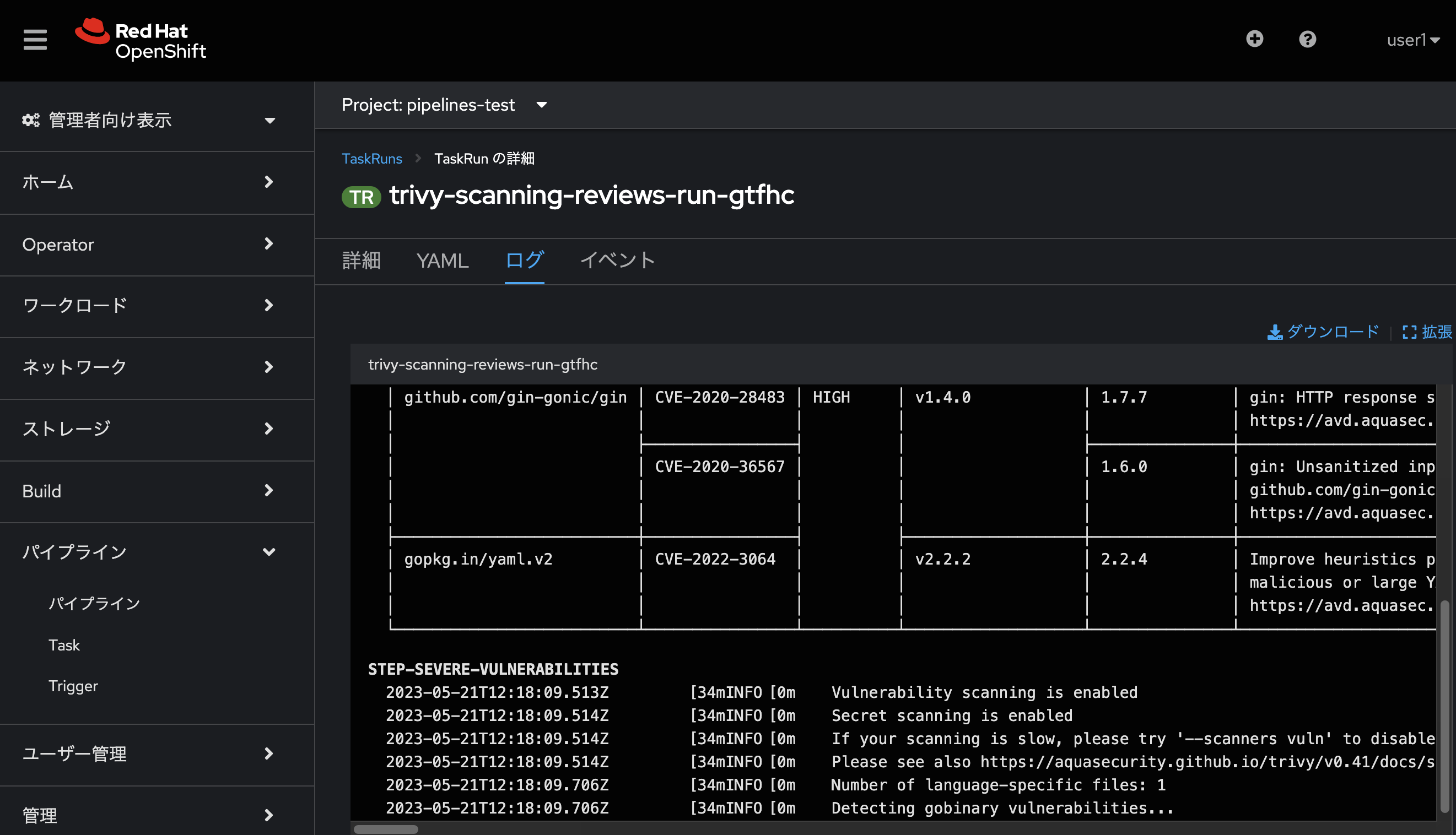The width and height of the screenshot is (1456, 835).
Task: Click the v2.2.2 installed version cell
Action: pyautogui.click(x=942, y=559)
